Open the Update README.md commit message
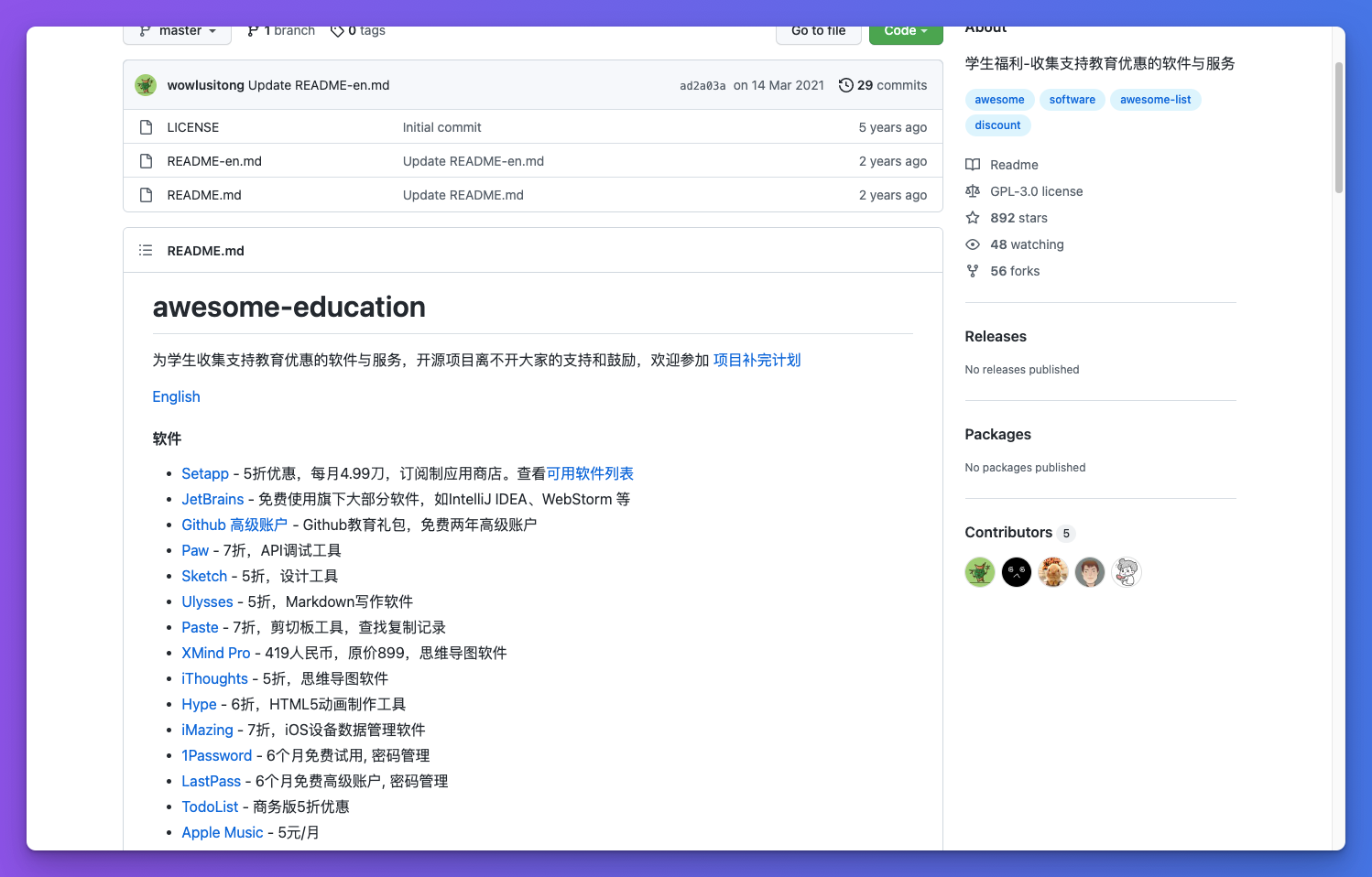This screenshot has height=877, width=1372. click(463, 195)
